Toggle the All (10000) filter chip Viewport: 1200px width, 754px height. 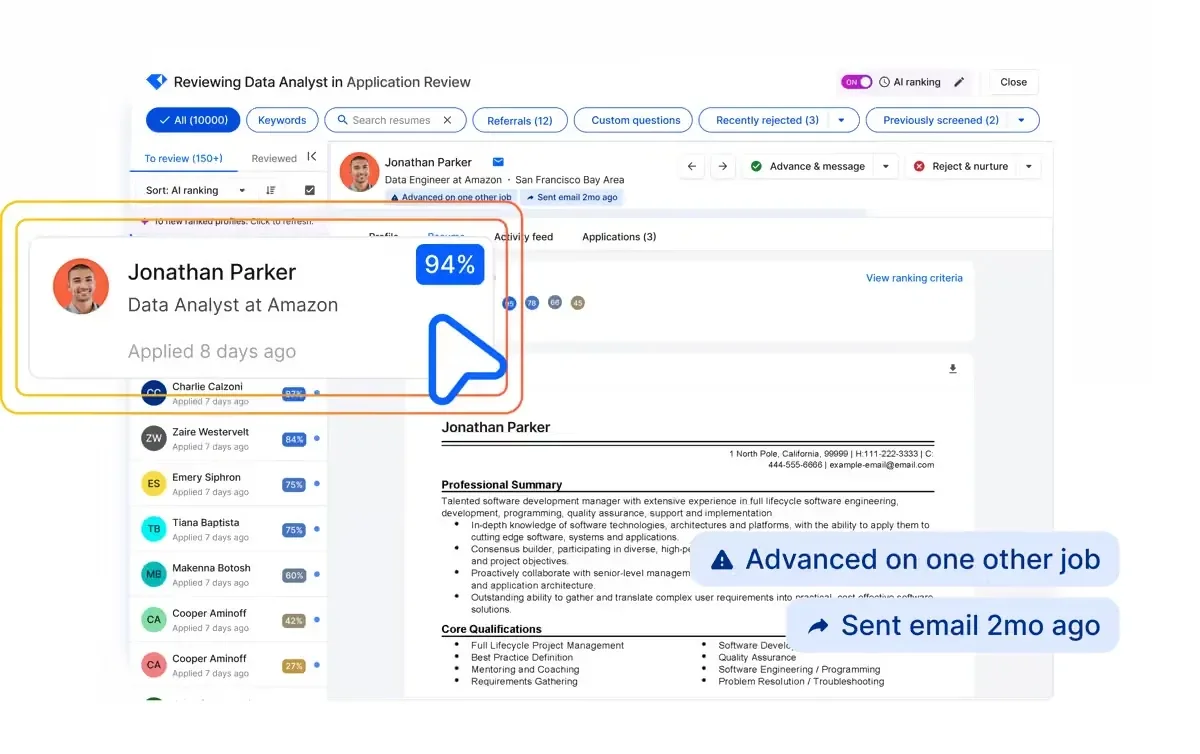(193, 120)
